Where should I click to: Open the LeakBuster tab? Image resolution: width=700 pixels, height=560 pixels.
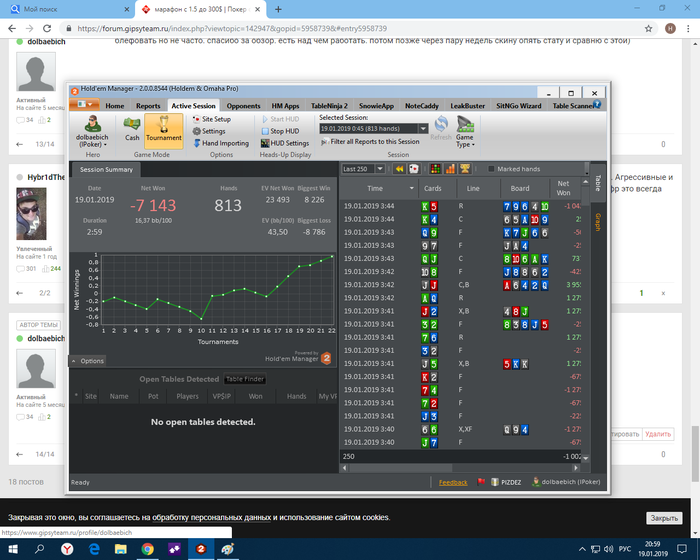[x=467, y=106]
